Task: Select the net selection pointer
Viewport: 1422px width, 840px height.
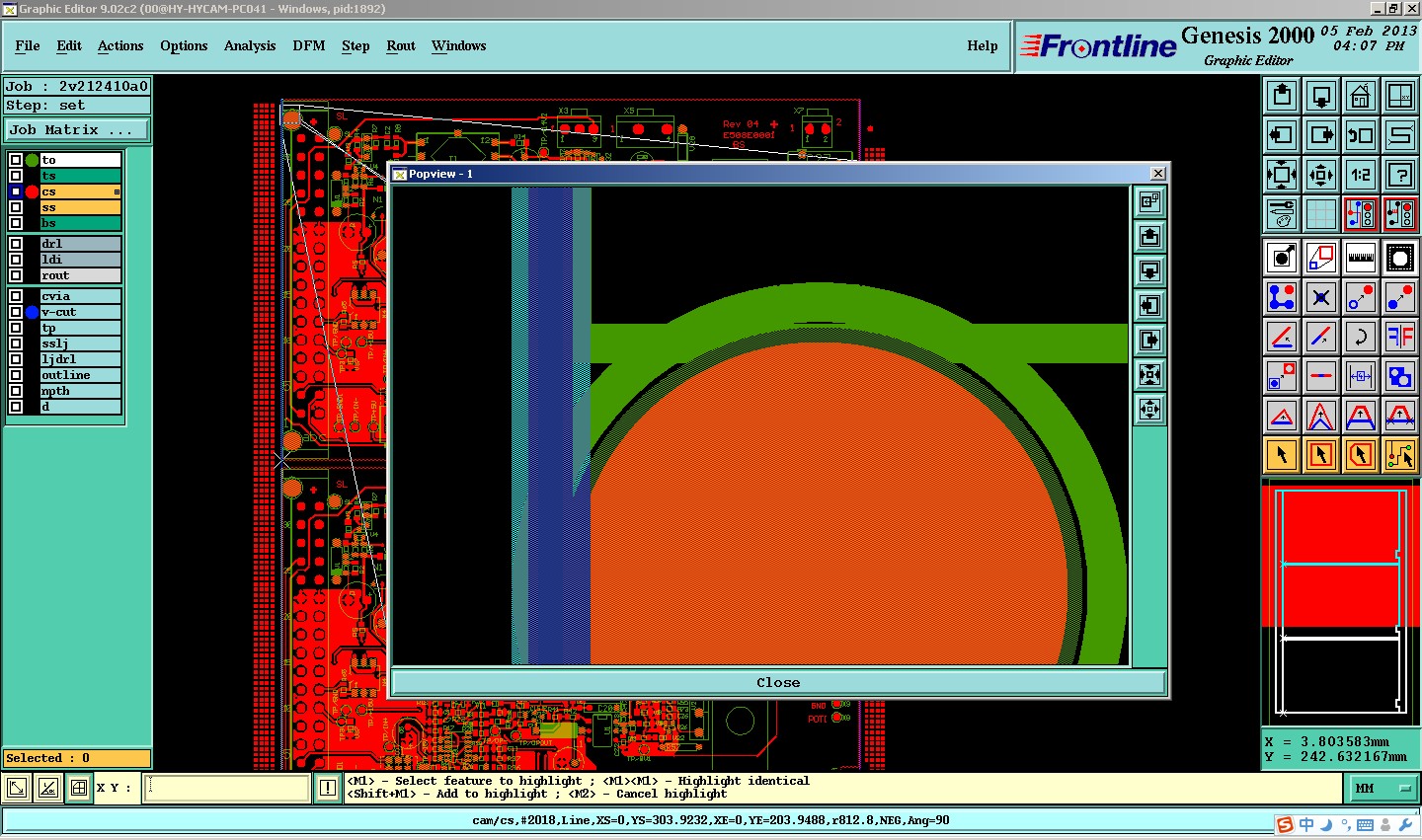Action: tap(1400, 455)
